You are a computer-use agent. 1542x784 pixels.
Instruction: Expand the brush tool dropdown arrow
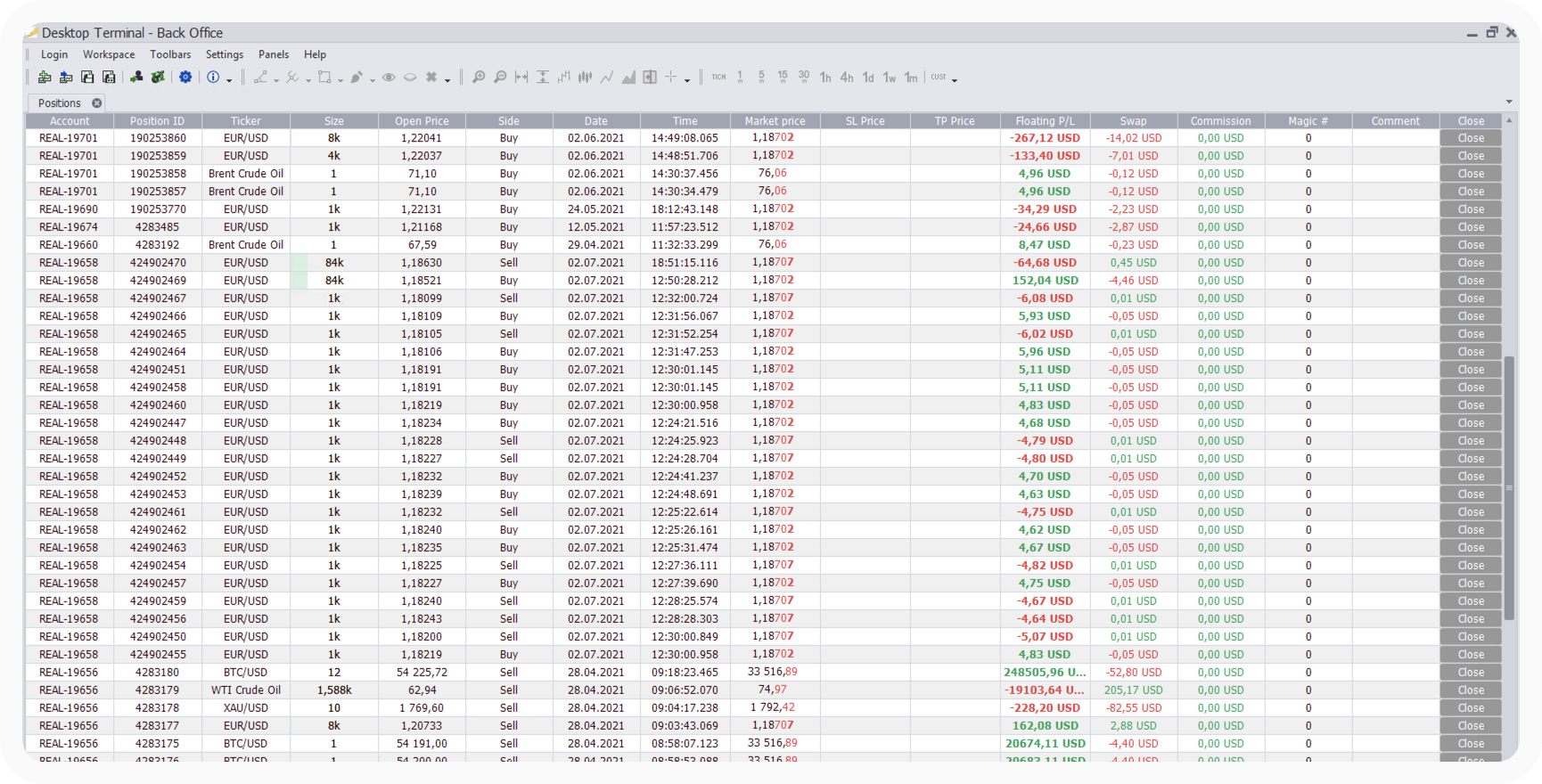(373, 80)
